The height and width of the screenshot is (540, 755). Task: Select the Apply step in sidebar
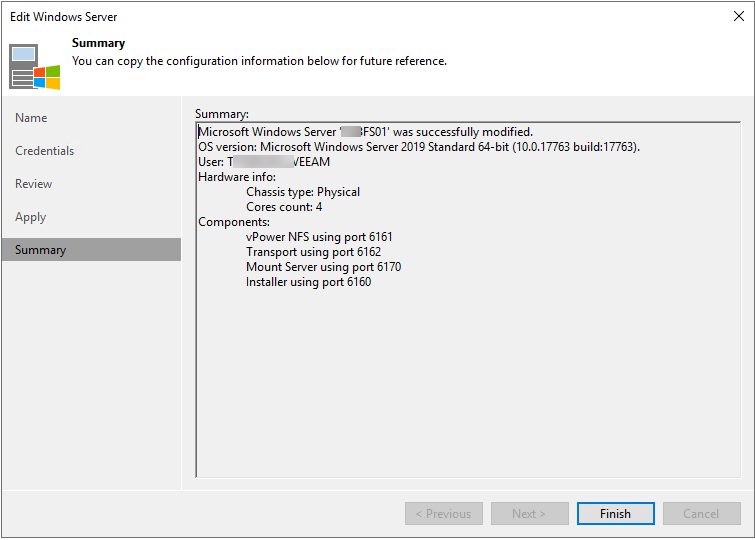30,217
